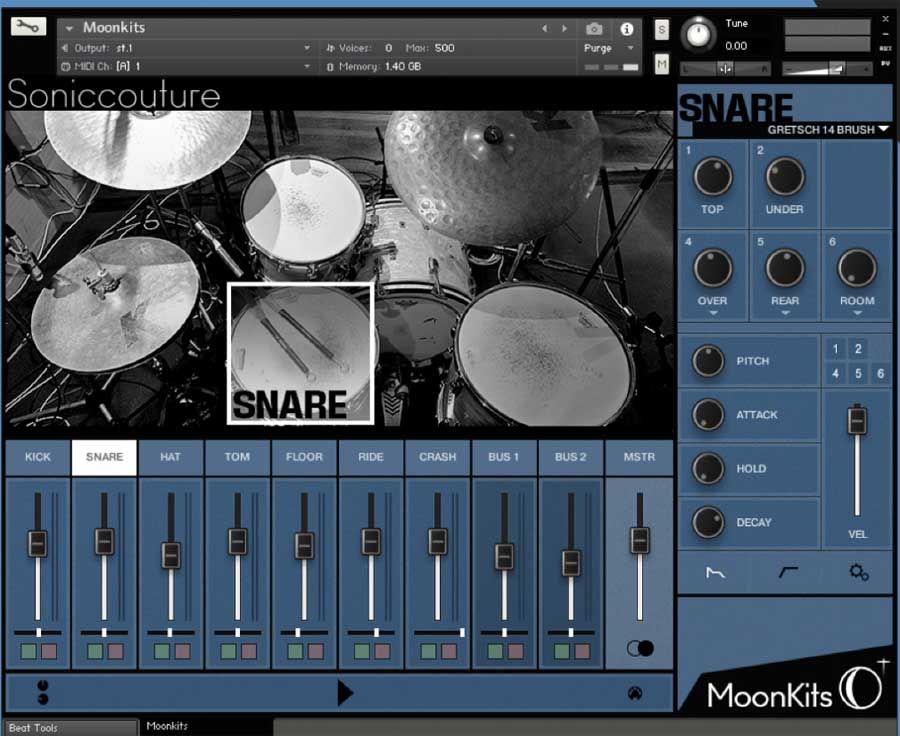
Task: Toggle HAT channel red mute button
Action: 183,652
